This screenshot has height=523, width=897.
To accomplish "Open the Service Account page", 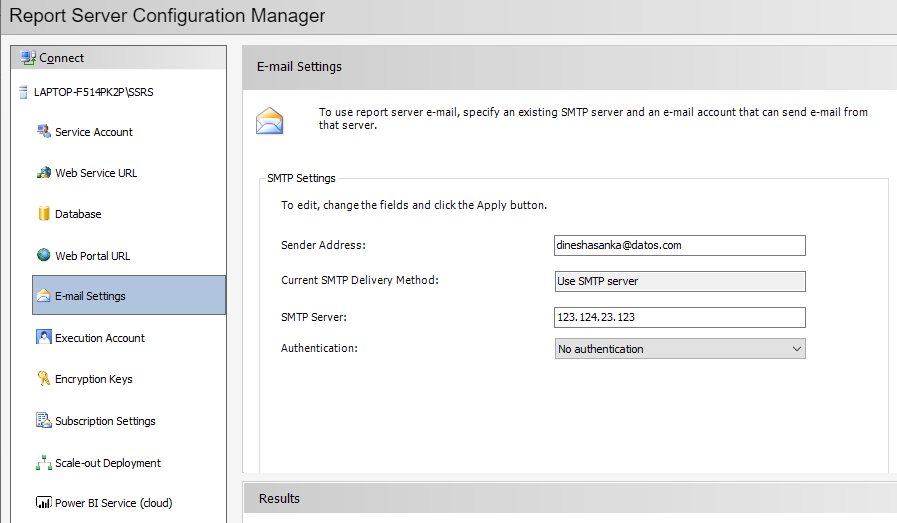I will click(x=94, y=132).
